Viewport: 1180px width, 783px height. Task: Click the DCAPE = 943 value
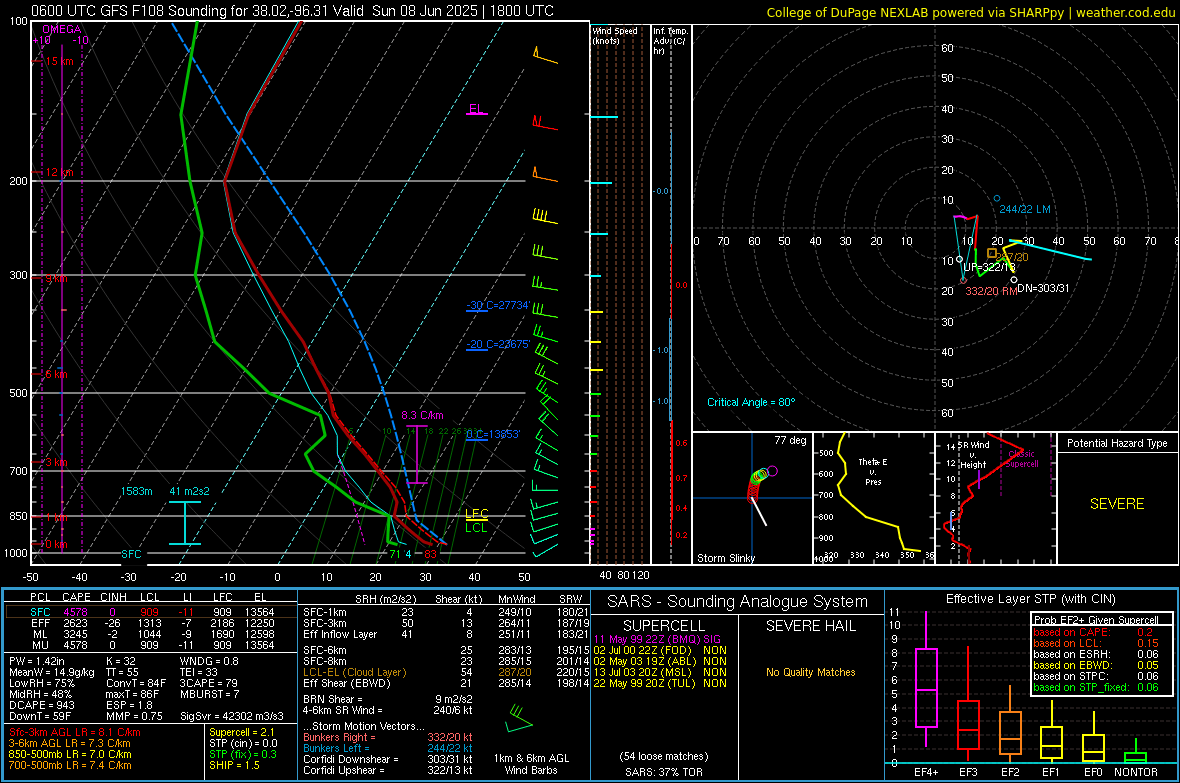(41, 705)
